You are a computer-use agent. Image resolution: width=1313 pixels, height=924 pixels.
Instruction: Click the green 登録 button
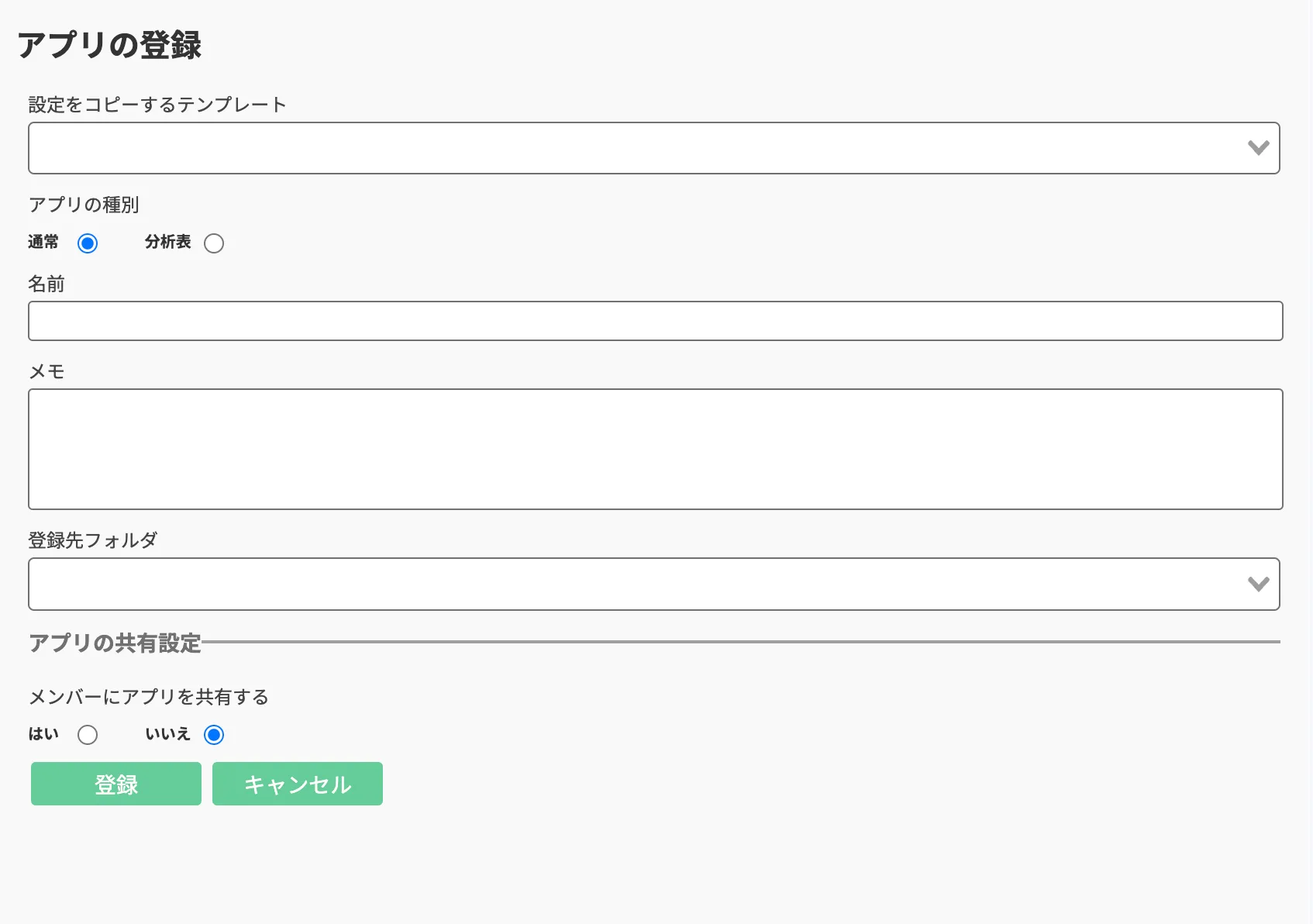(116, 784)
